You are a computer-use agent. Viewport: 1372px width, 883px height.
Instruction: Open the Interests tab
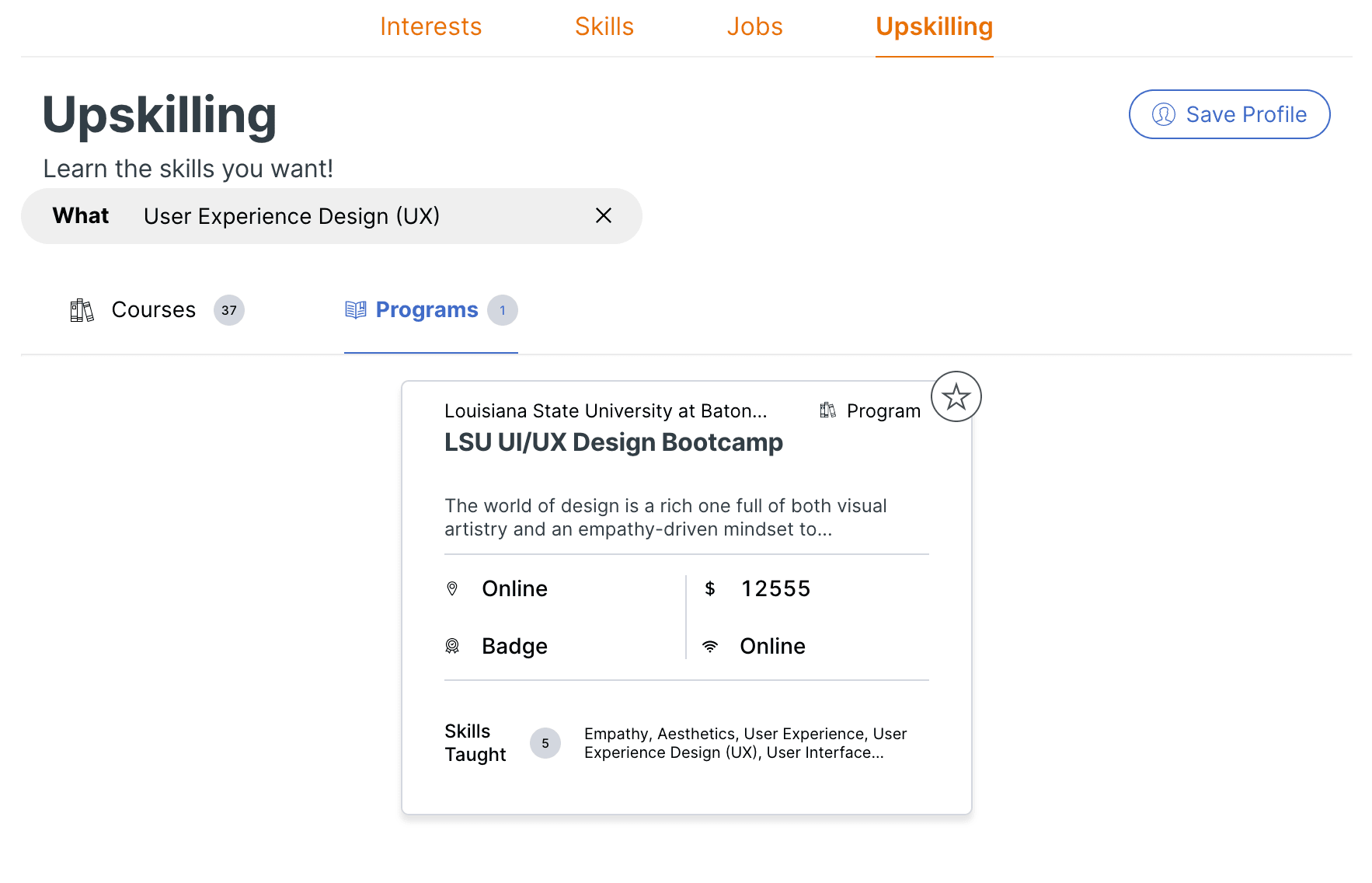coord(430,26)
